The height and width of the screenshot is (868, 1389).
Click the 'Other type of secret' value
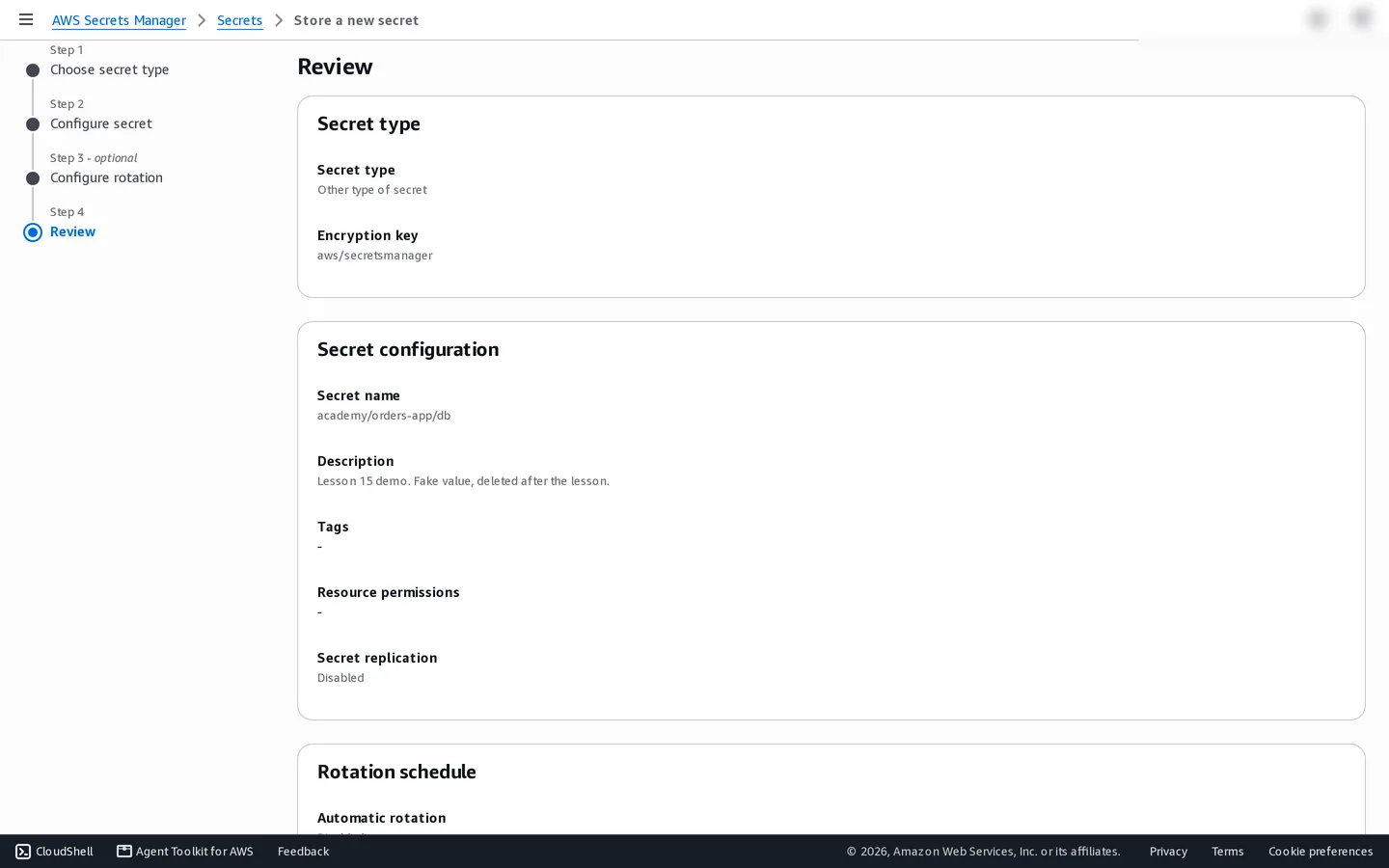(372, 190)
